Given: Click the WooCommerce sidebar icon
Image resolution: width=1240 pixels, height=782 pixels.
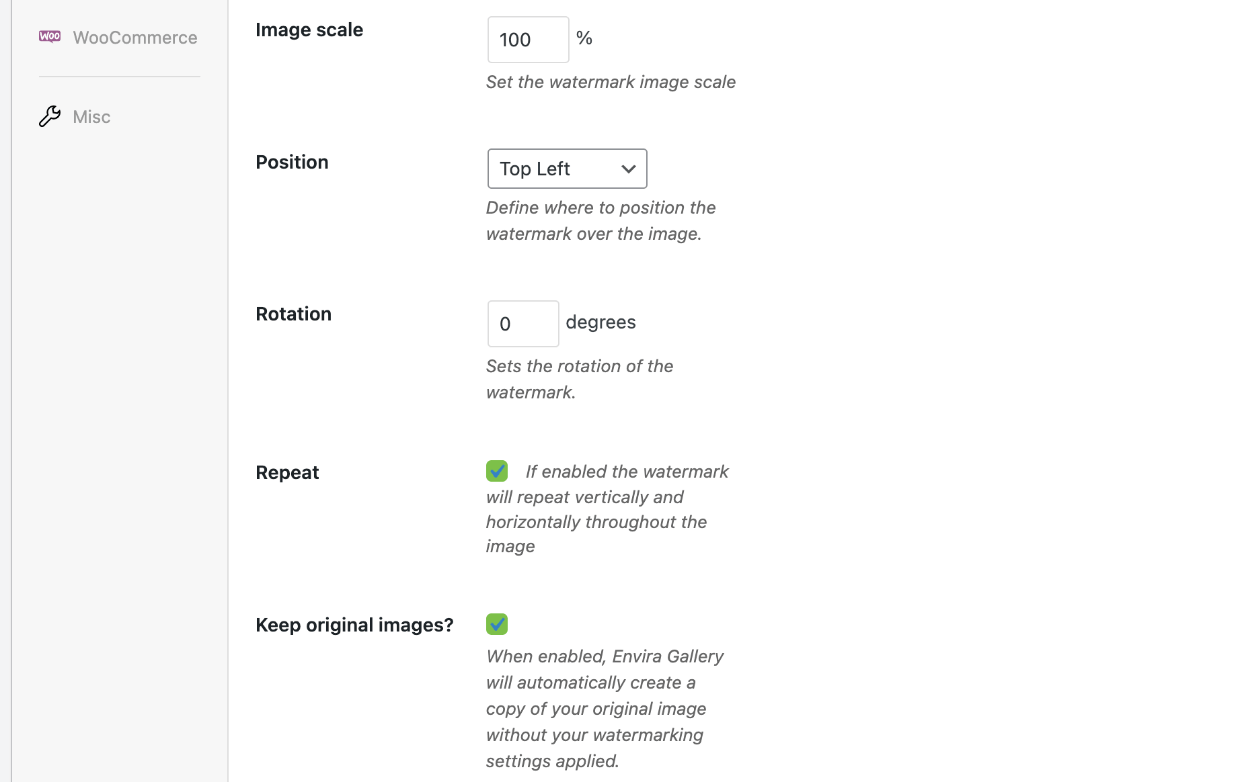Looking at the screenshot, I should coord(48,36).
